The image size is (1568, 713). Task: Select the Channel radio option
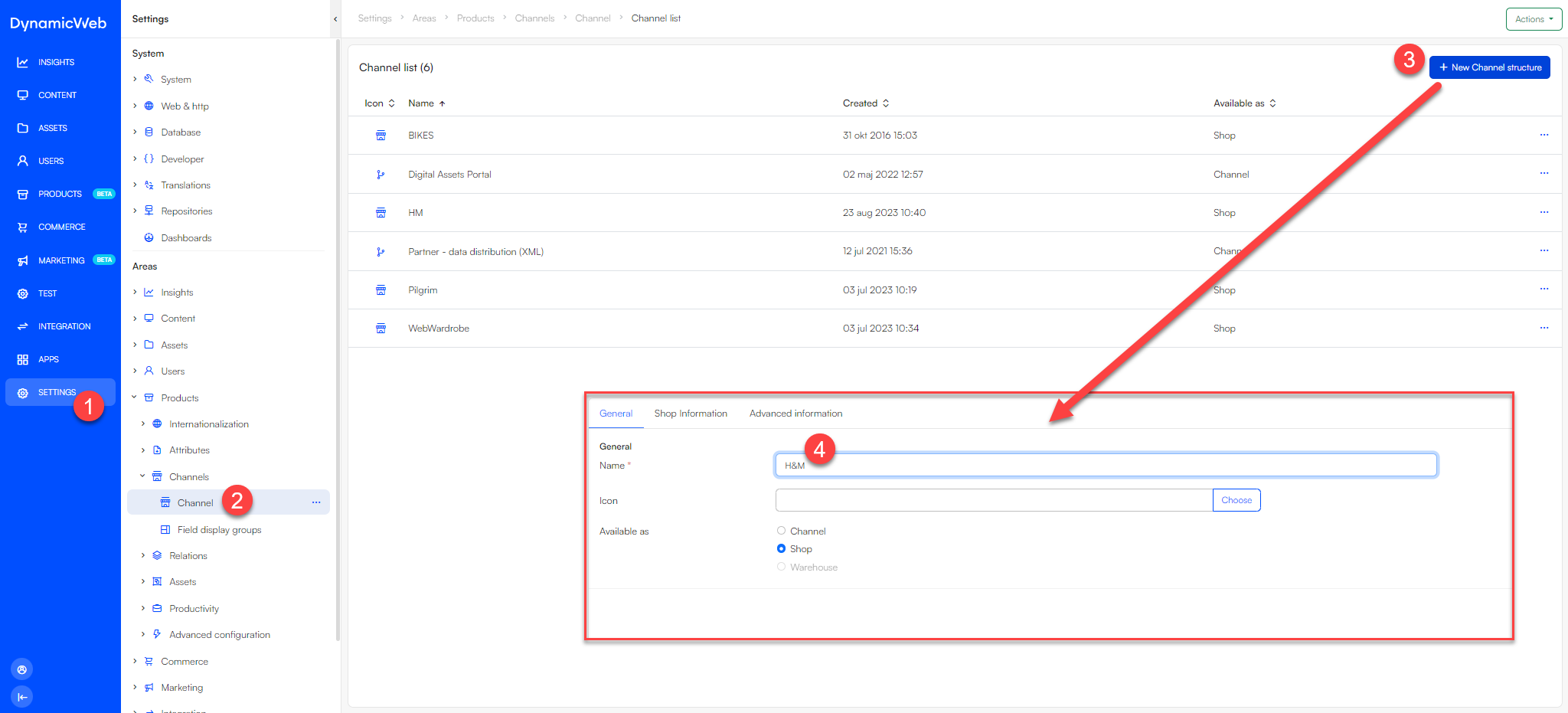(x=781, y=531)
